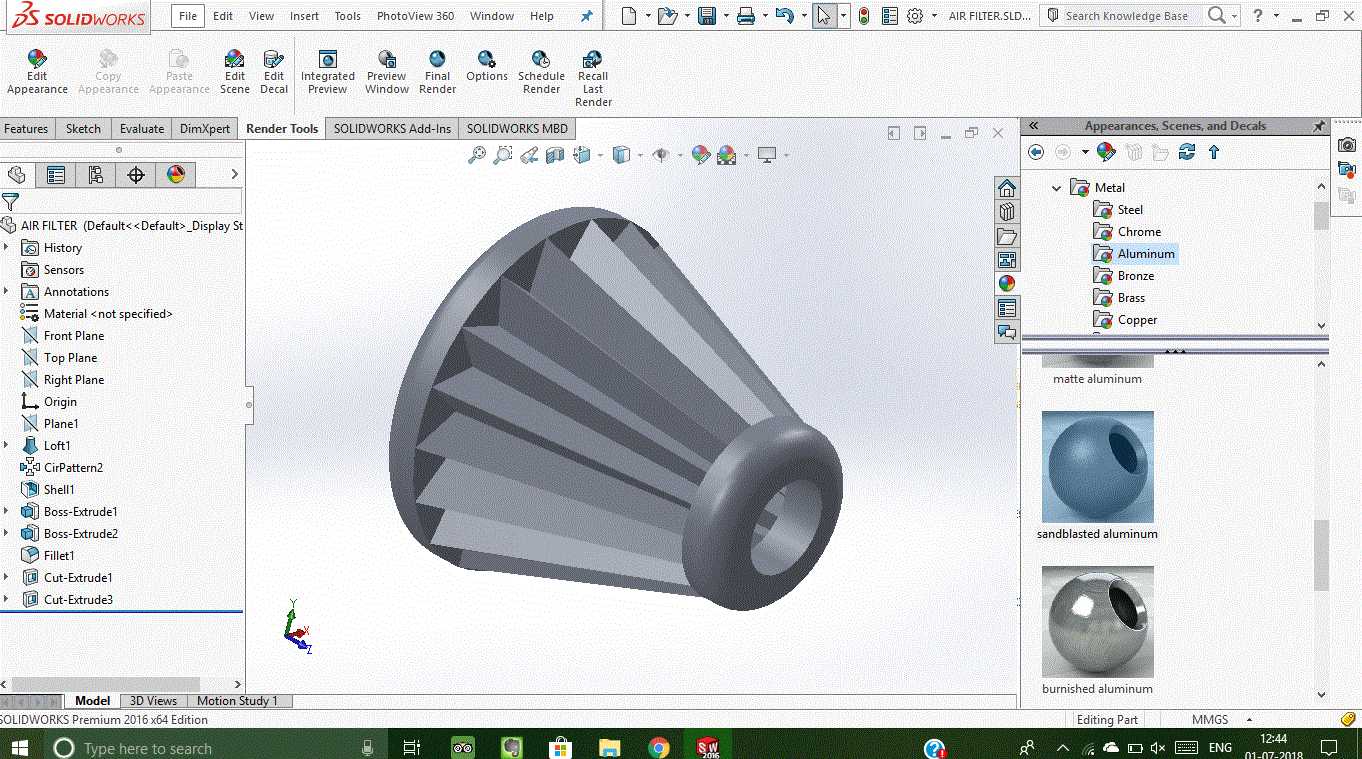1362x759 pixels.
Task: Click Schedule Render
Action: [x=541, y=72]
